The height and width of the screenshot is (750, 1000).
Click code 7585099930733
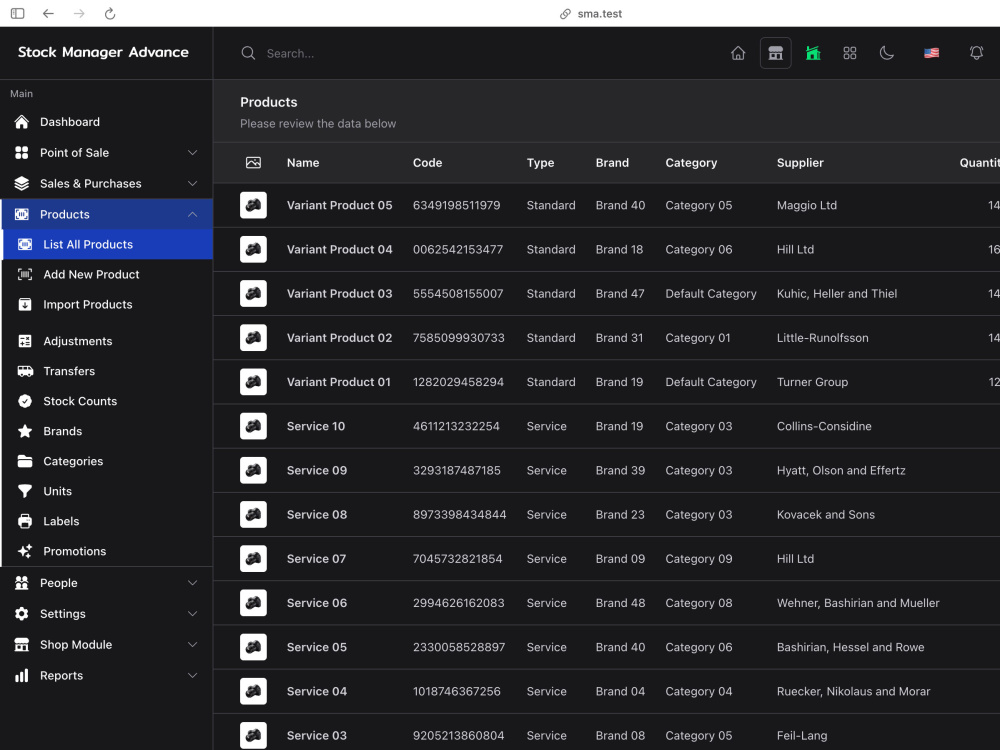tap(459, 338)
